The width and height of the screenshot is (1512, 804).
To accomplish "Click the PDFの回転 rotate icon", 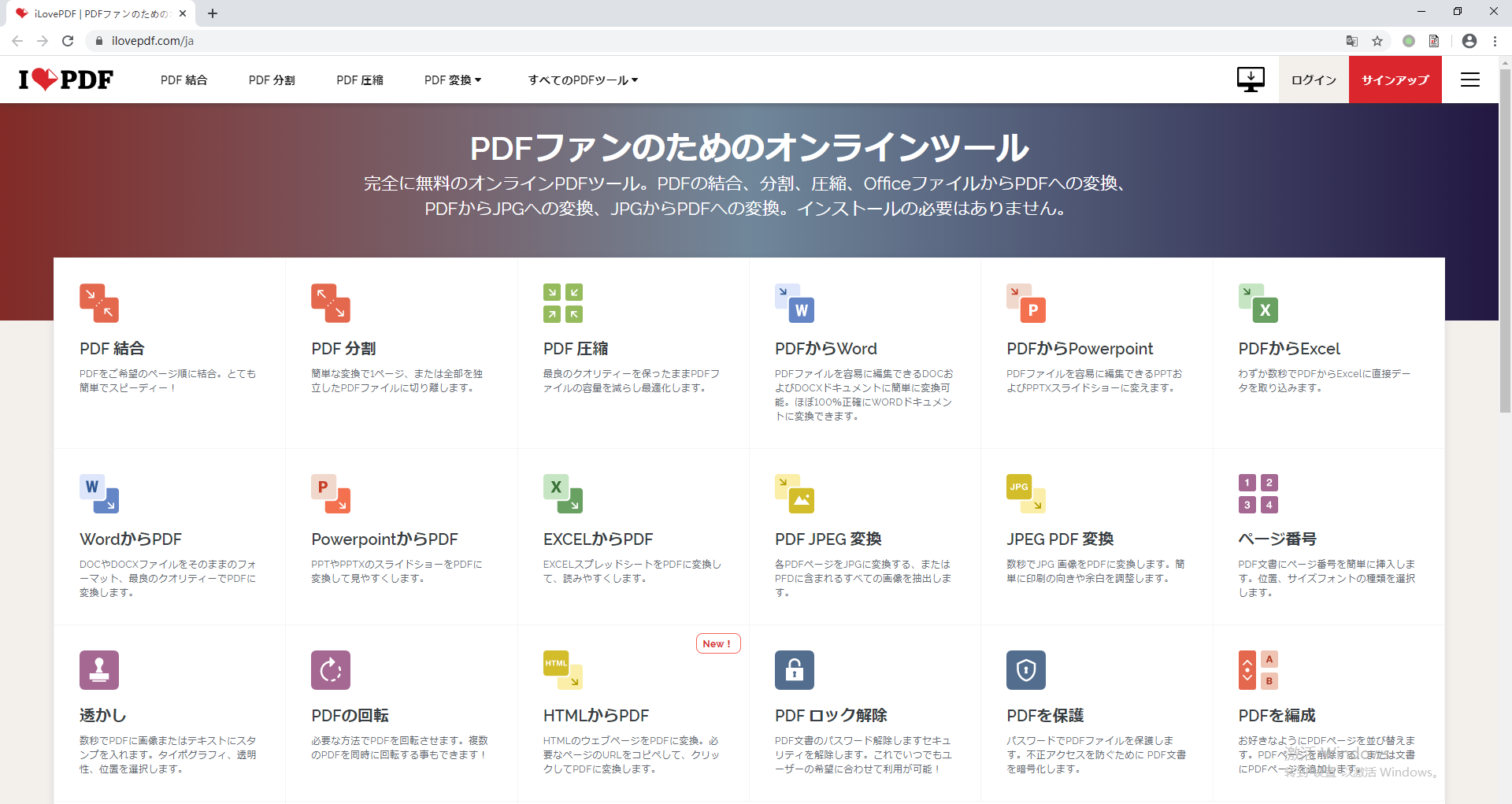I will tap(331, 670).
